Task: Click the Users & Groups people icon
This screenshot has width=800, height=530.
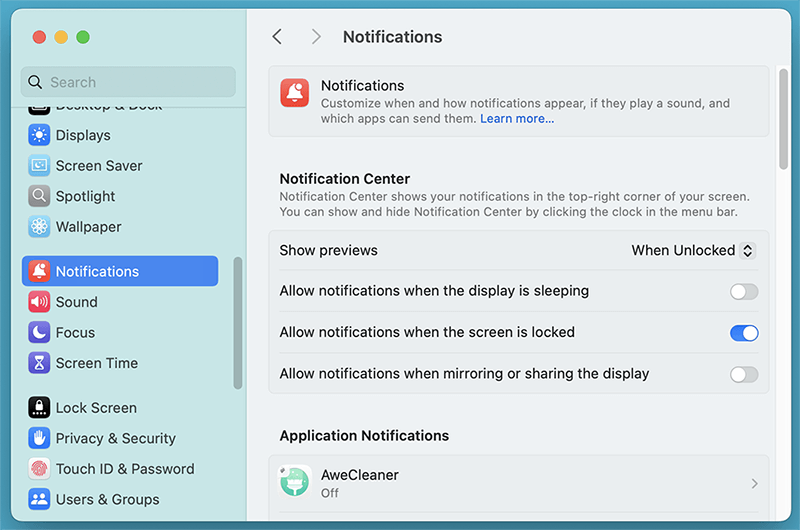Action: 39,499
